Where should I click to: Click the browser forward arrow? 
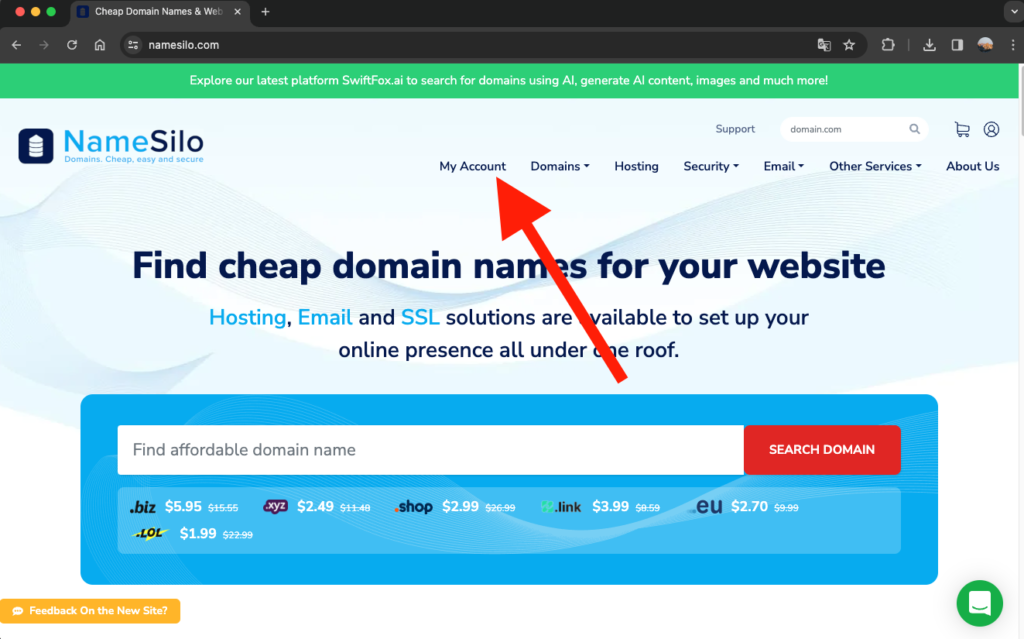pos(44,45)
